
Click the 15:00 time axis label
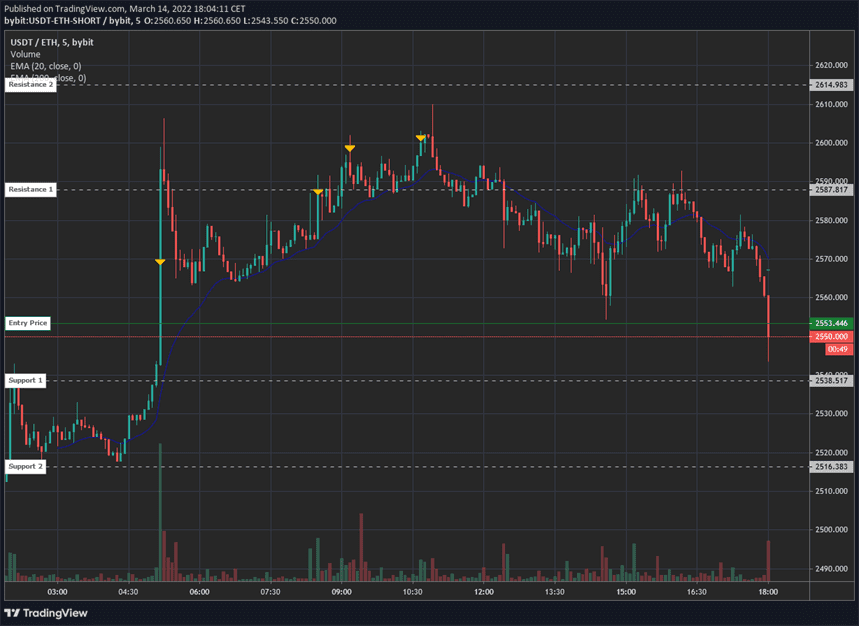tap(626, 592)
